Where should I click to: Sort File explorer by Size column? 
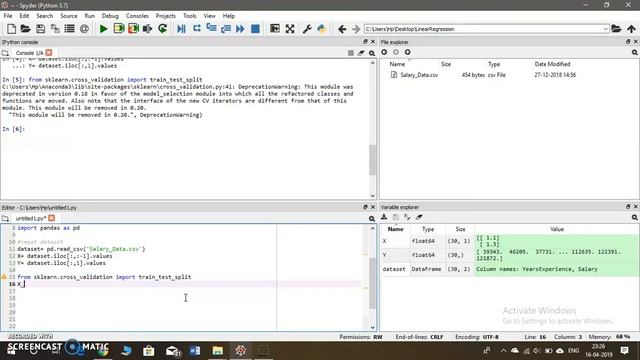click(x=446, y=64)
